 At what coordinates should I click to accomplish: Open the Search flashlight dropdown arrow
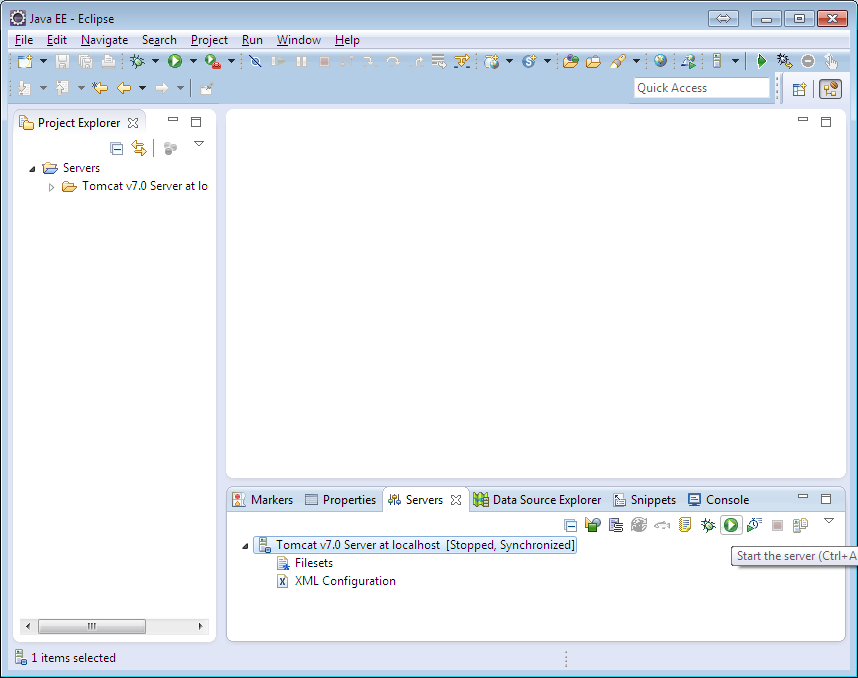pyautogui.click(x=636, y=61)
